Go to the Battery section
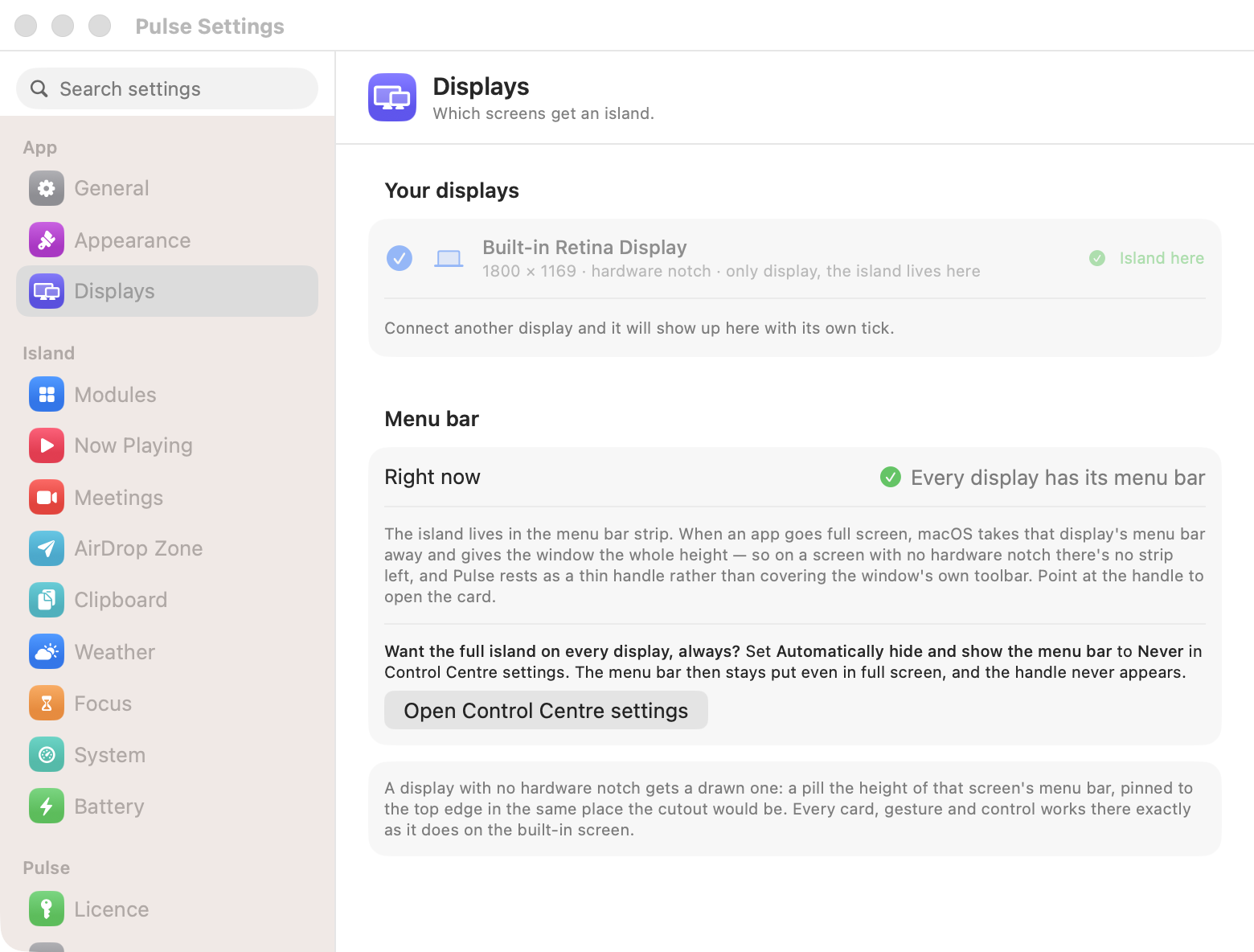 [x=167, y=806]
